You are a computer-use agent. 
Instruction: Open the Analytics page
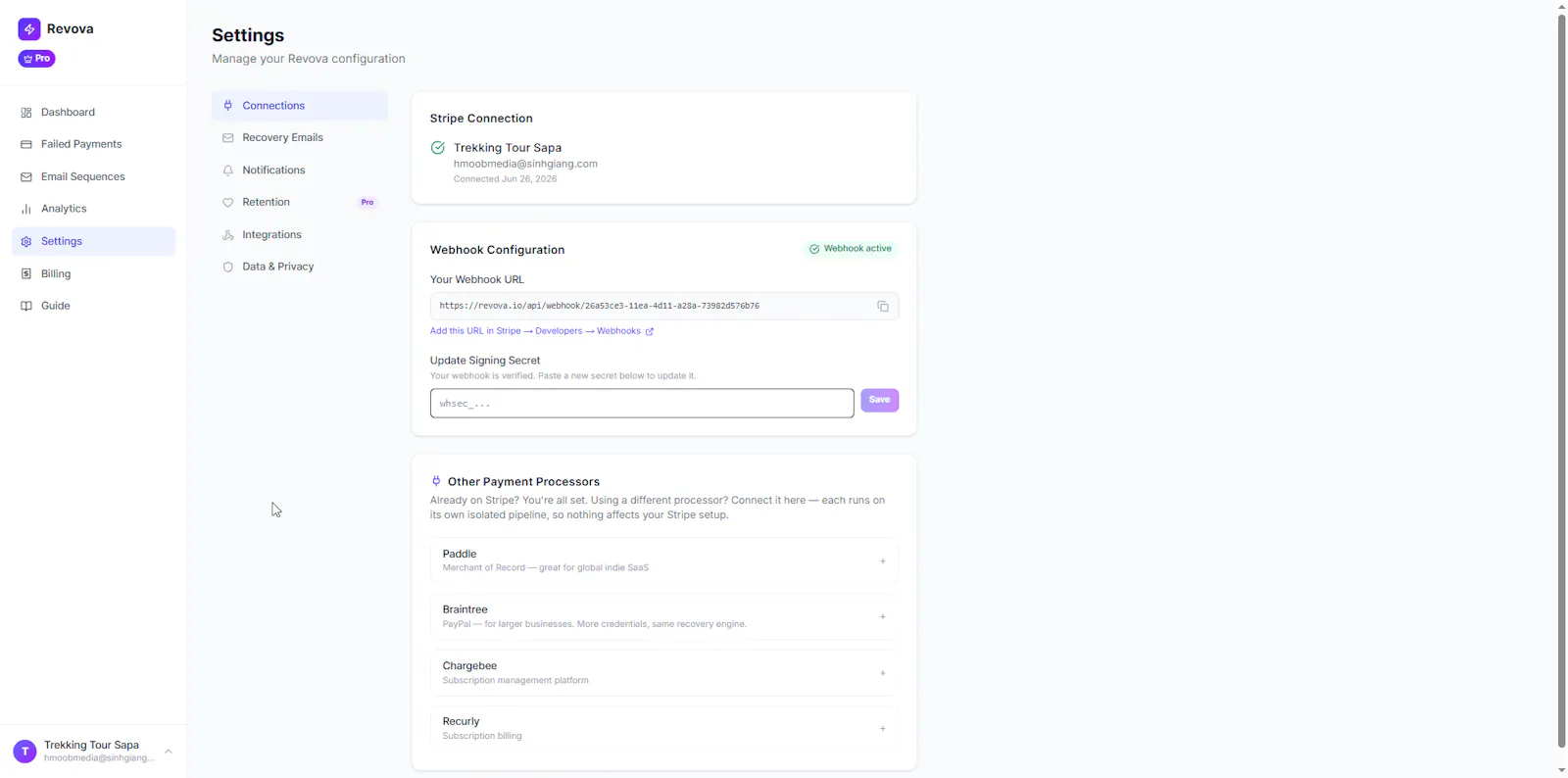93,209
